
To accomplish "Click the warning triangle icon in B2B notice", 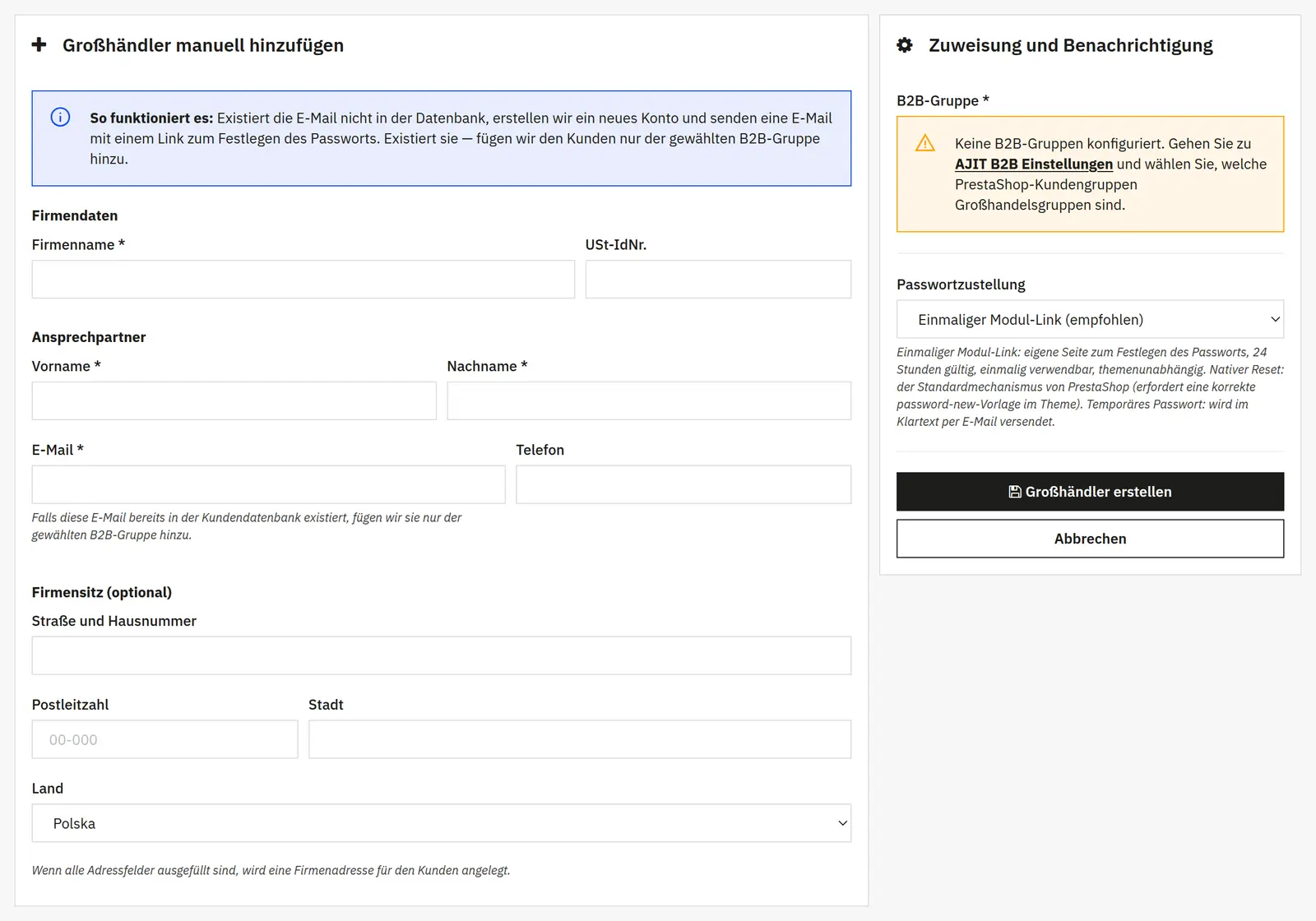I will (925, 143).
